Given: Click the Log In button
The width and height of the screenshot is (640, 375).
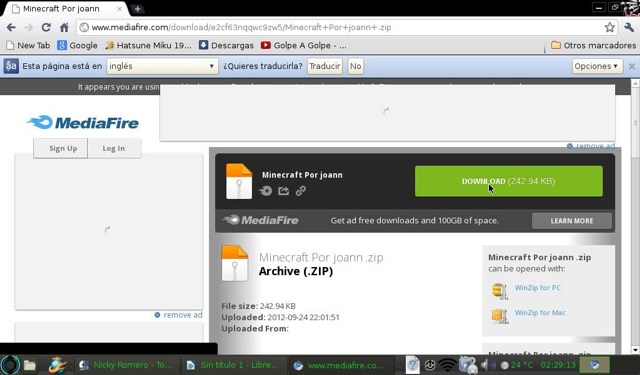Looking at the screenshot, I should 114,148.
